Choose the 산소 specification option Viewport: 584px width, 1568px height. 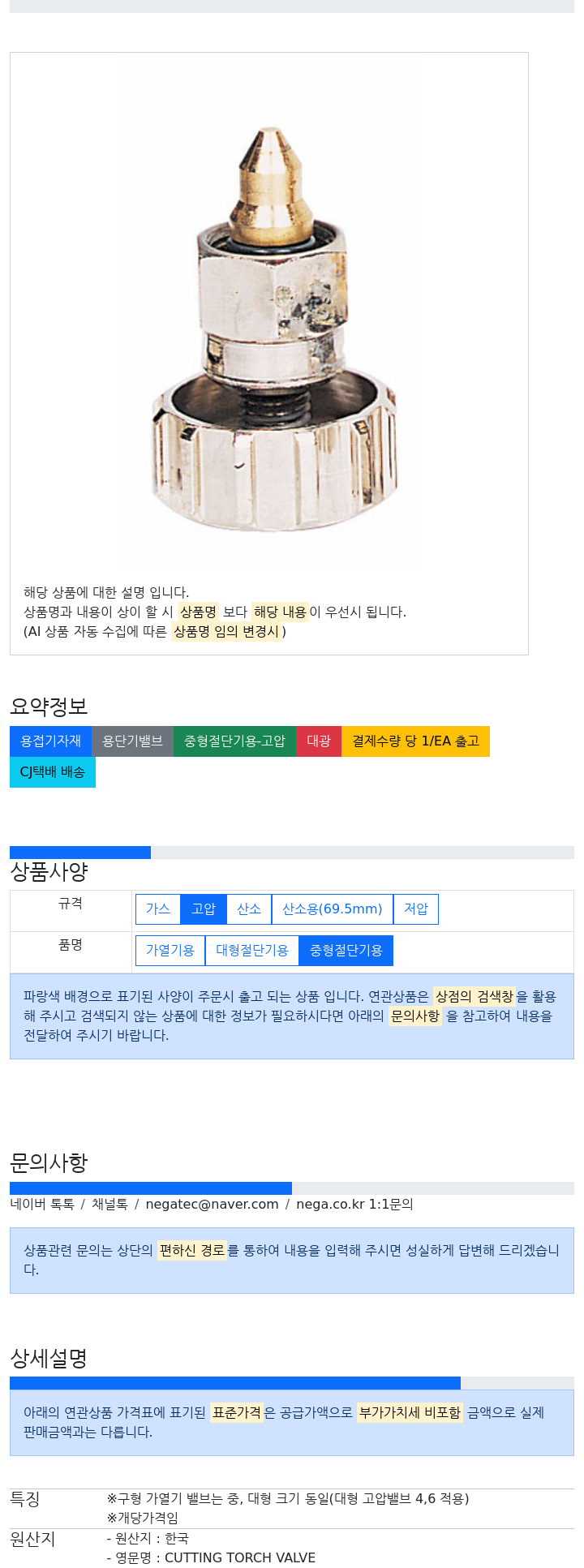pyautogui.click(x=249, y=909)
